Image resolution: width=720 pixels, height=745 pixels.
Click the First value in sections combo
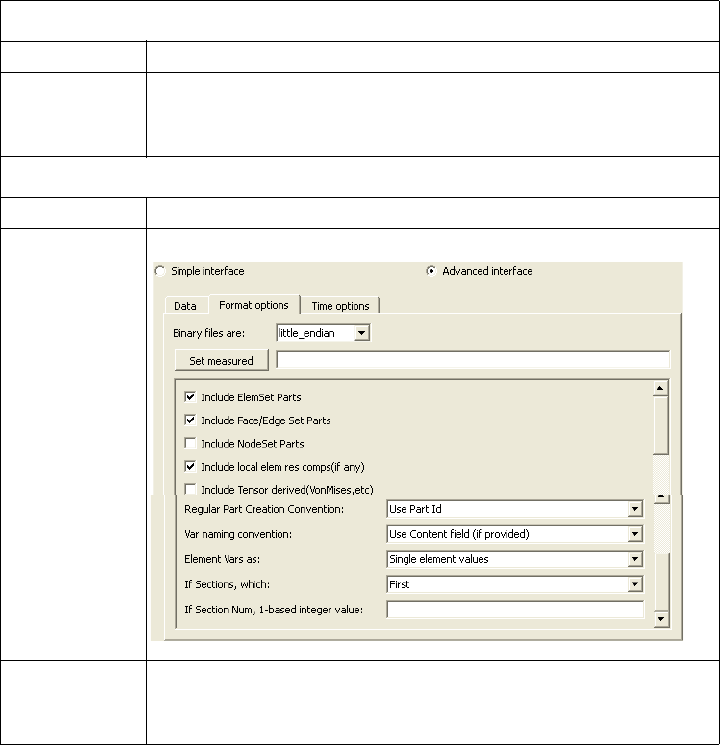pyautogui.click(x=399, y=584)
